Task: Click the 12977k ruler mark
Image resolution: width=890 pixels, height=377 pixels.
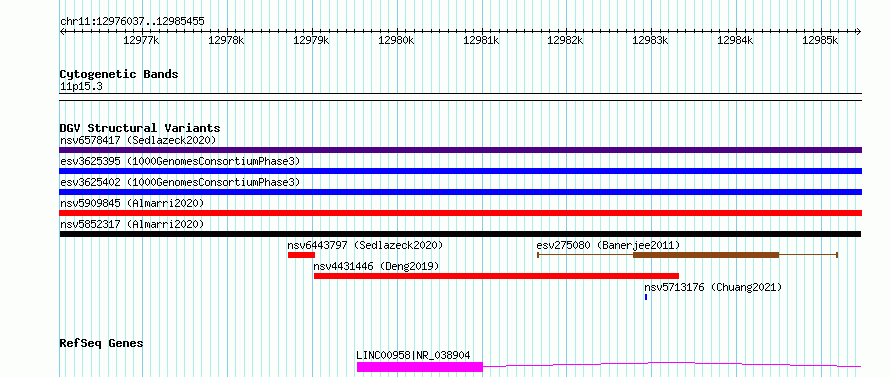Action: click(x=141, y=40)
